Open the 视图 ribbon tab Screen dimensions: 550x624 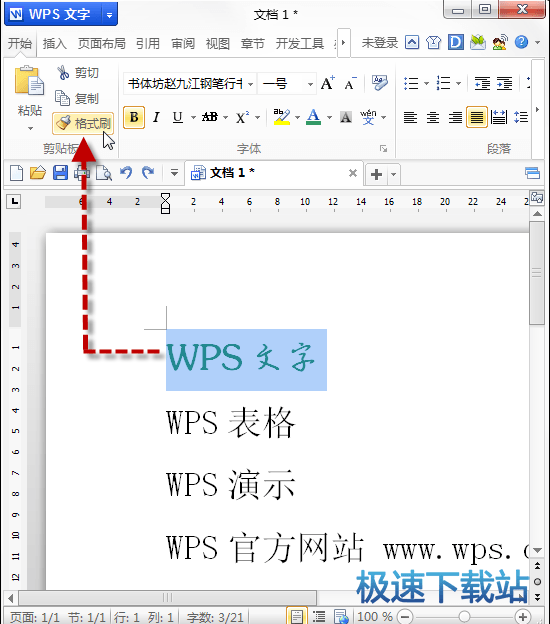point(218,43)
